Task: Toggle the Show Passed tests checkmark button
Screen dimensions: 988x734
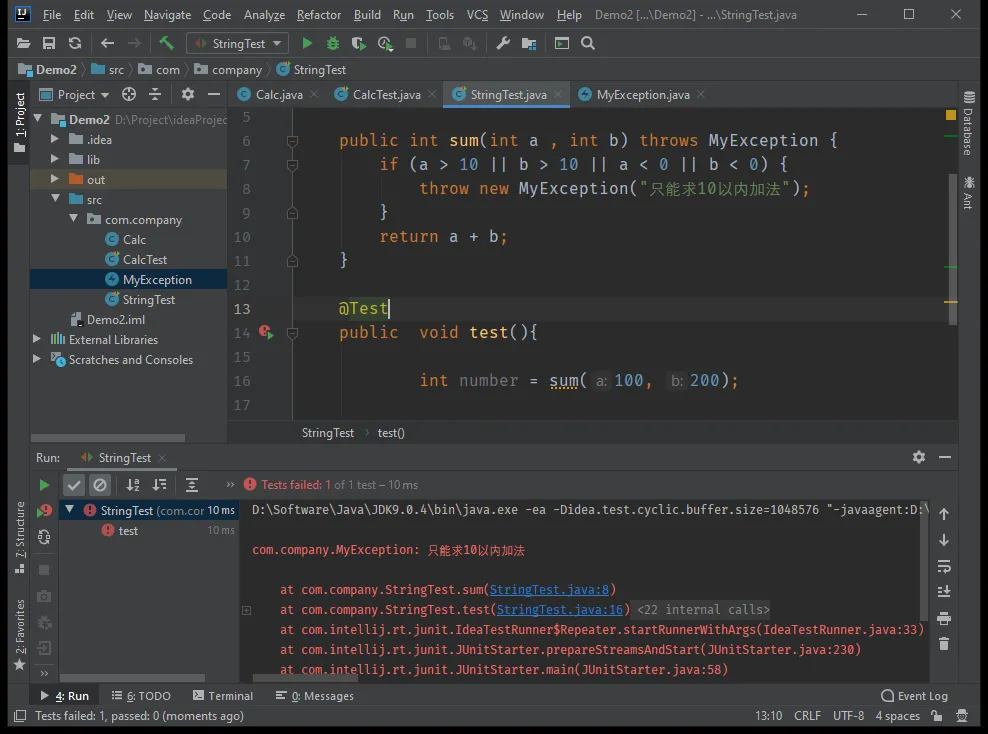Action: pyautogui.click(x=74, y=485)
